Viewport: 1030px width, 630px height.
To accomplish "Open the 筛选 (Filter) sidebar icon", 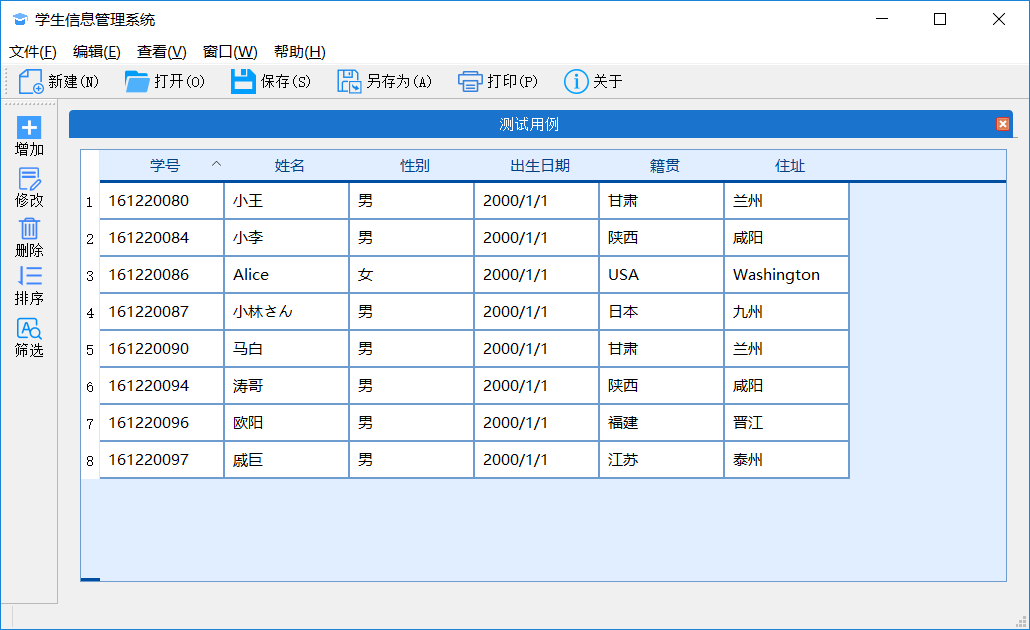I will coord(29,329).
